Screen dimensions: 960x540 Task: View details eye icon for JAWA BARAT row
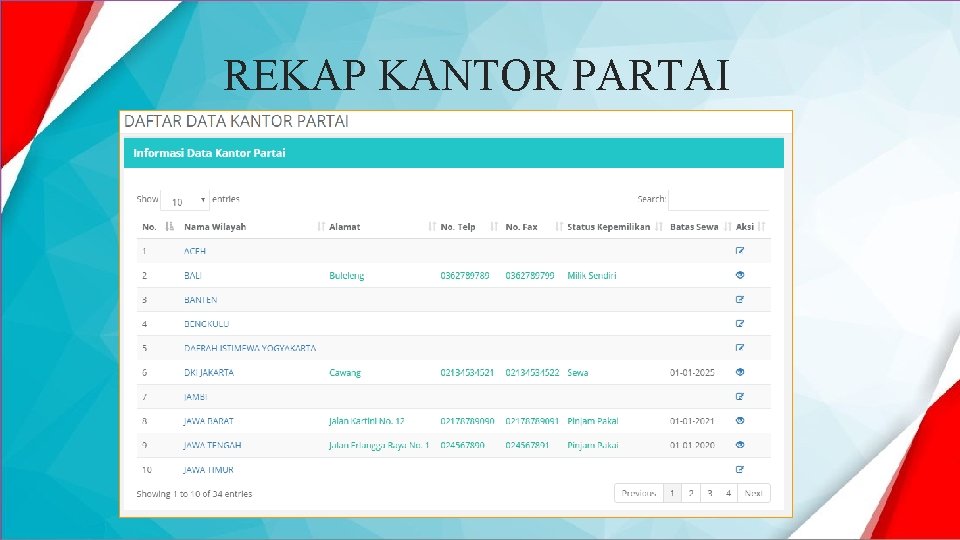pos(740,421)
